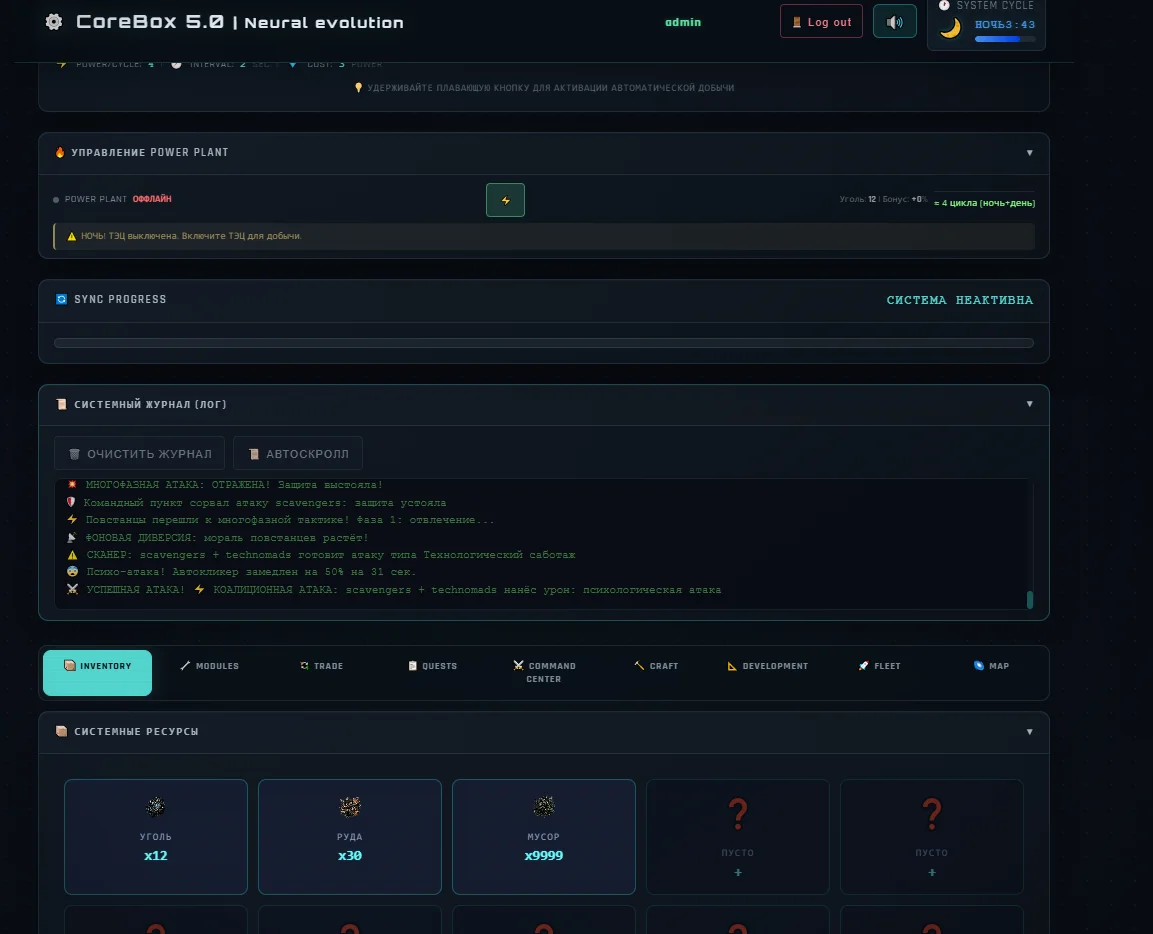The image size is (1153, 934).
Task: Click the ore chunk icon
Action: coord(349,807)
